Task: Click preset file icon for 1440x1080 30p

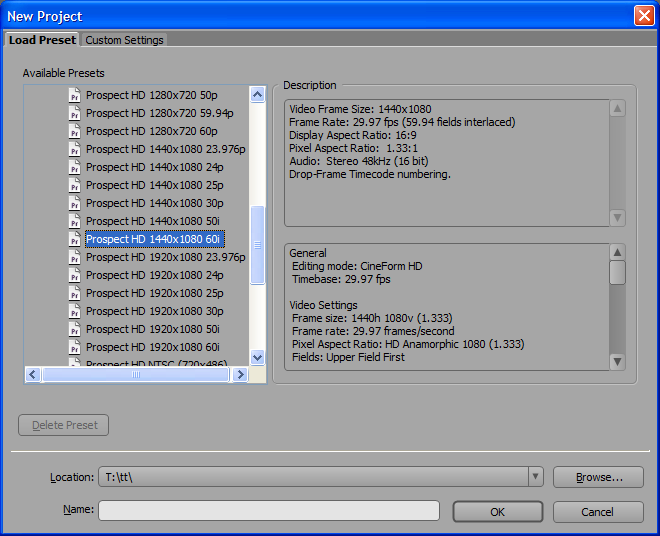Action: coord(75,203)
